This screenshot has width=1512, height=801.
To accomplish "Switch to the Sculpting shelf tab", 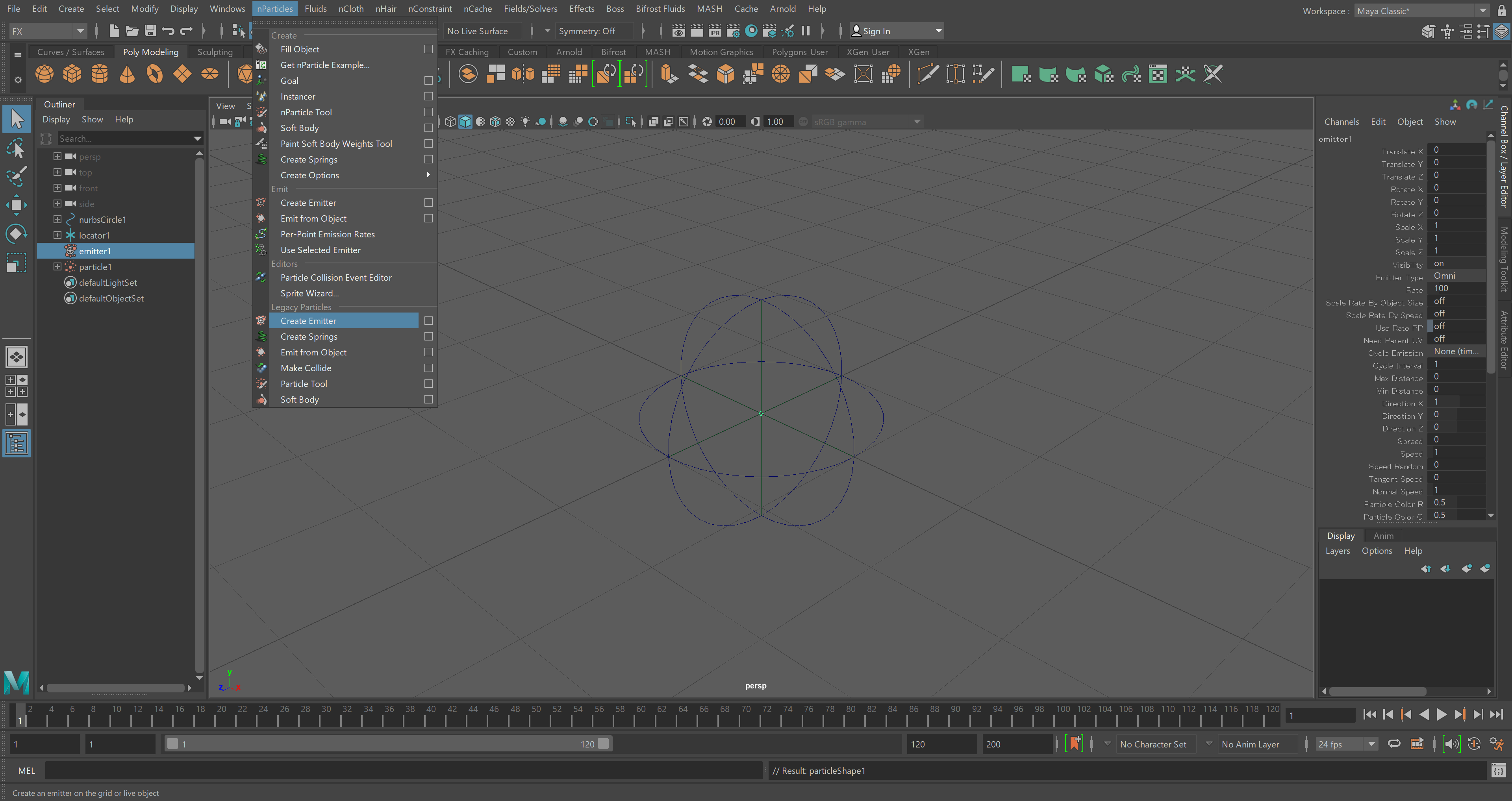I will click(x=215, y=52).
